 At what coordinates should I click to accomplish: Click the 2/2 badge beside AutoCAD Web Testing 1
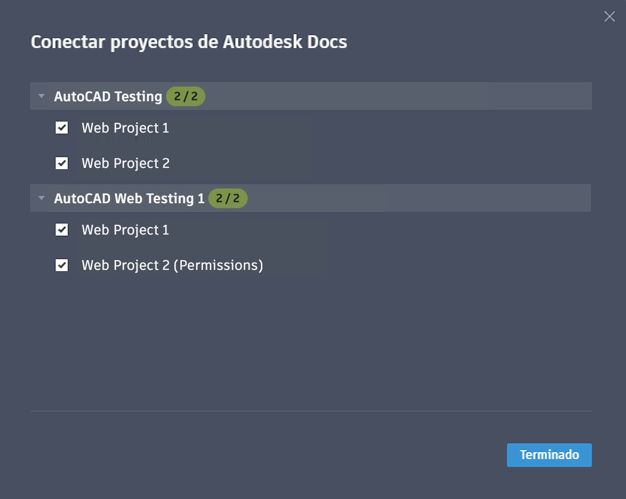click(228, 198)
